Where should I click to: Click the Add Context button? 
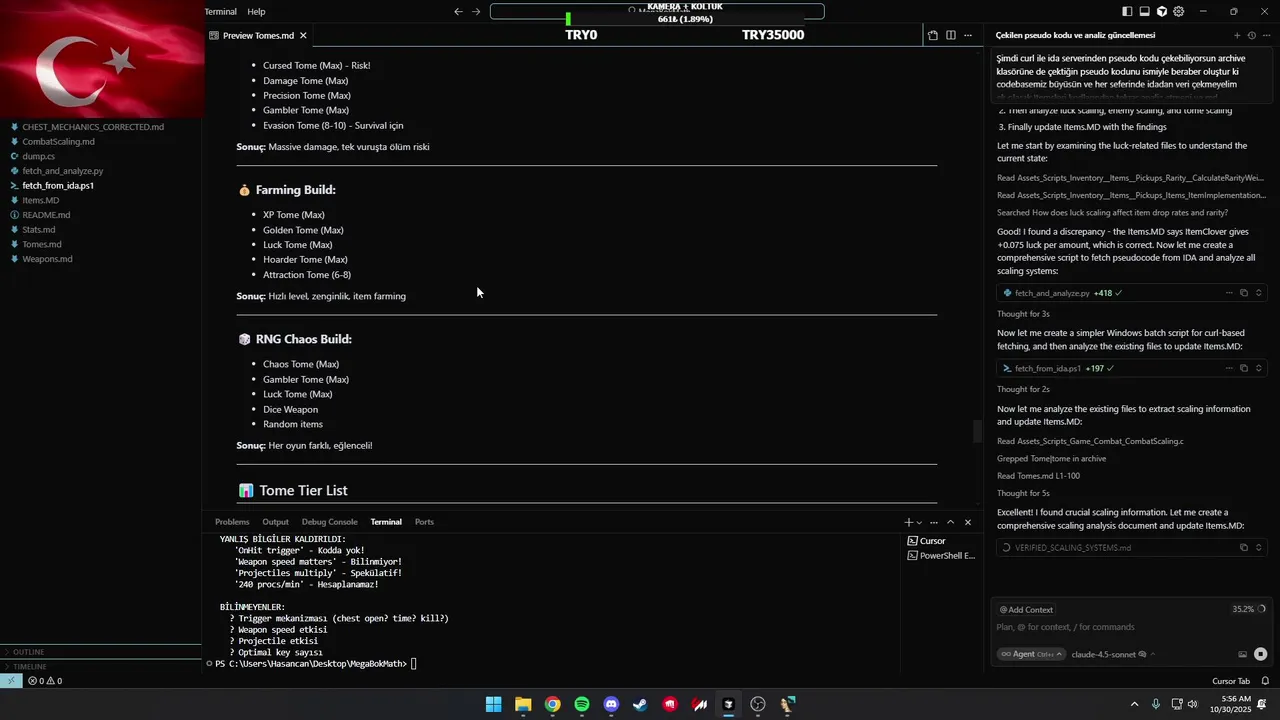1026,609
